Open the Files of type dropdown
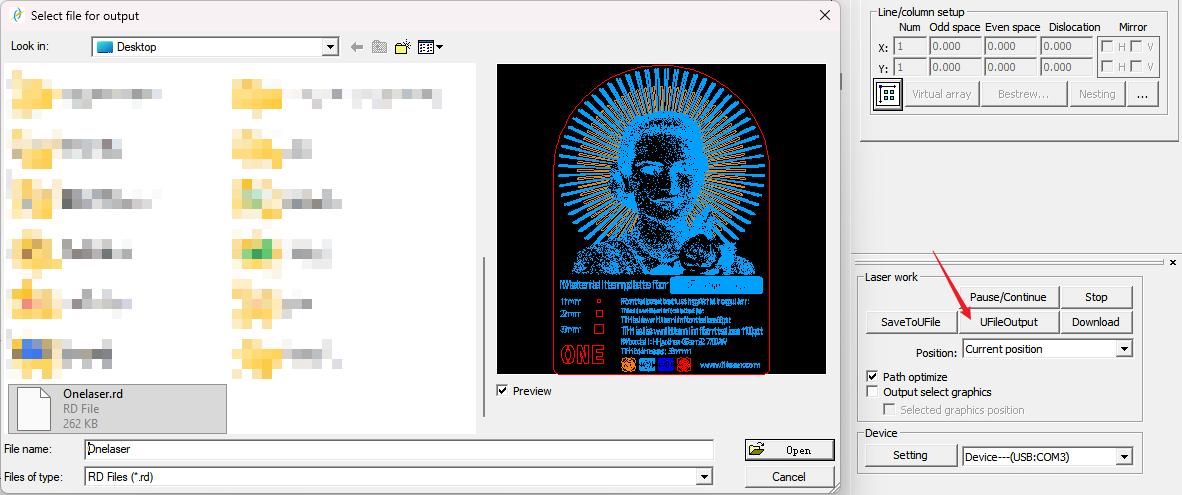The height and width of the screenshot is (495, 1182). (704, 477)
